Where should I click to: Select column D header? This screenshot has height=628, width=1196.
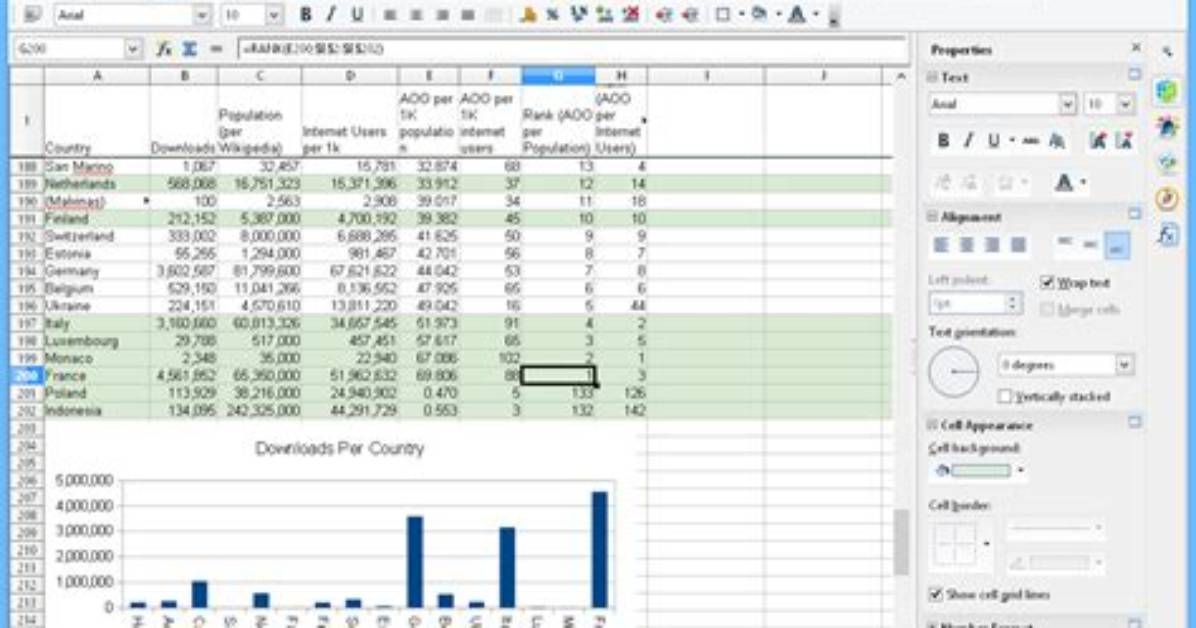349,76
